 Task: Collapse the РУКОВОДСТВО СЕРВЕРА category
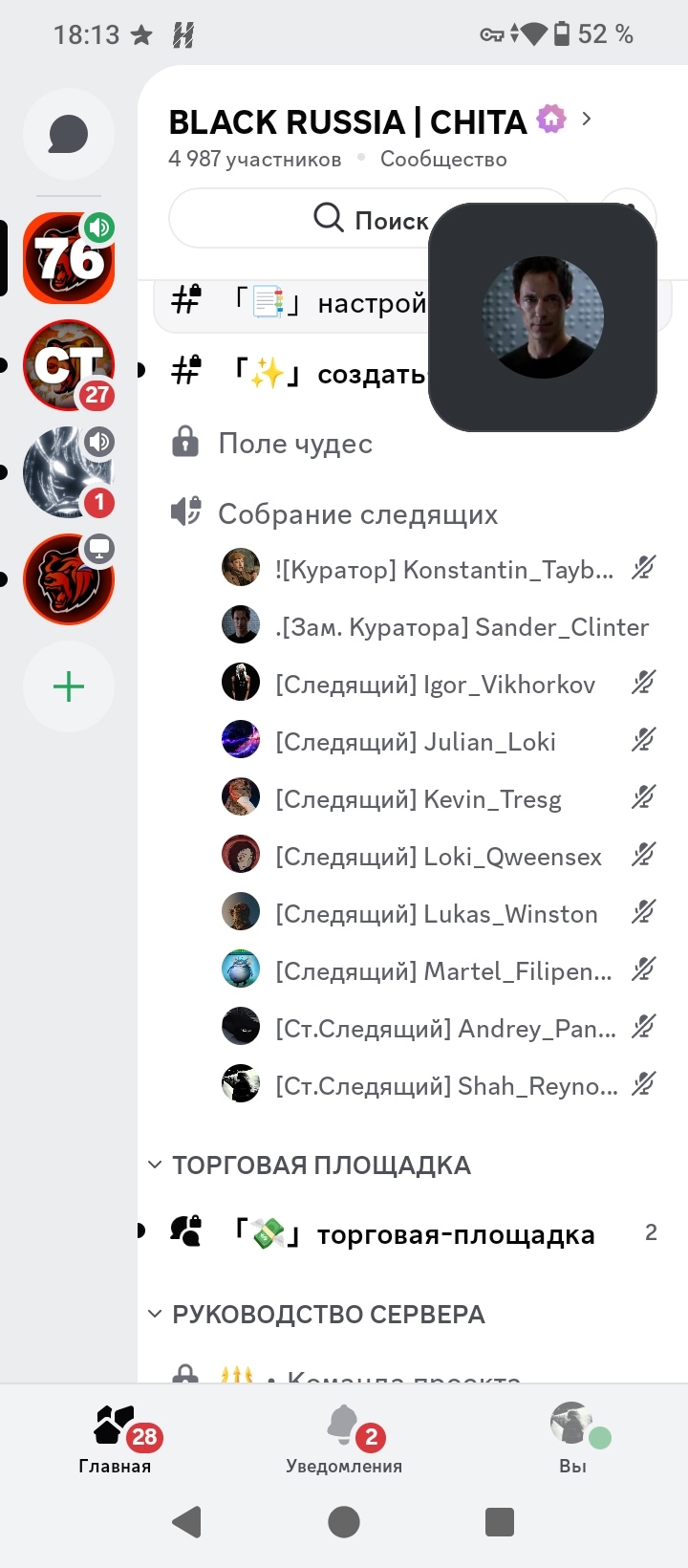point(316,1315)
